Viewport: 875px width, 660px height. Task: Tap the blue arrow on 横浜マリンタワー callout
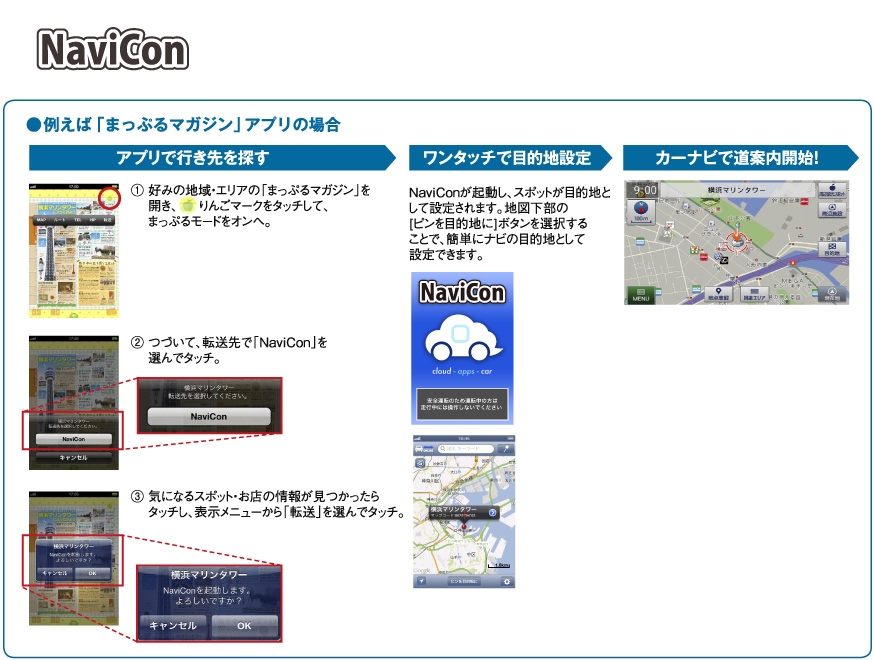click(492, 513)
